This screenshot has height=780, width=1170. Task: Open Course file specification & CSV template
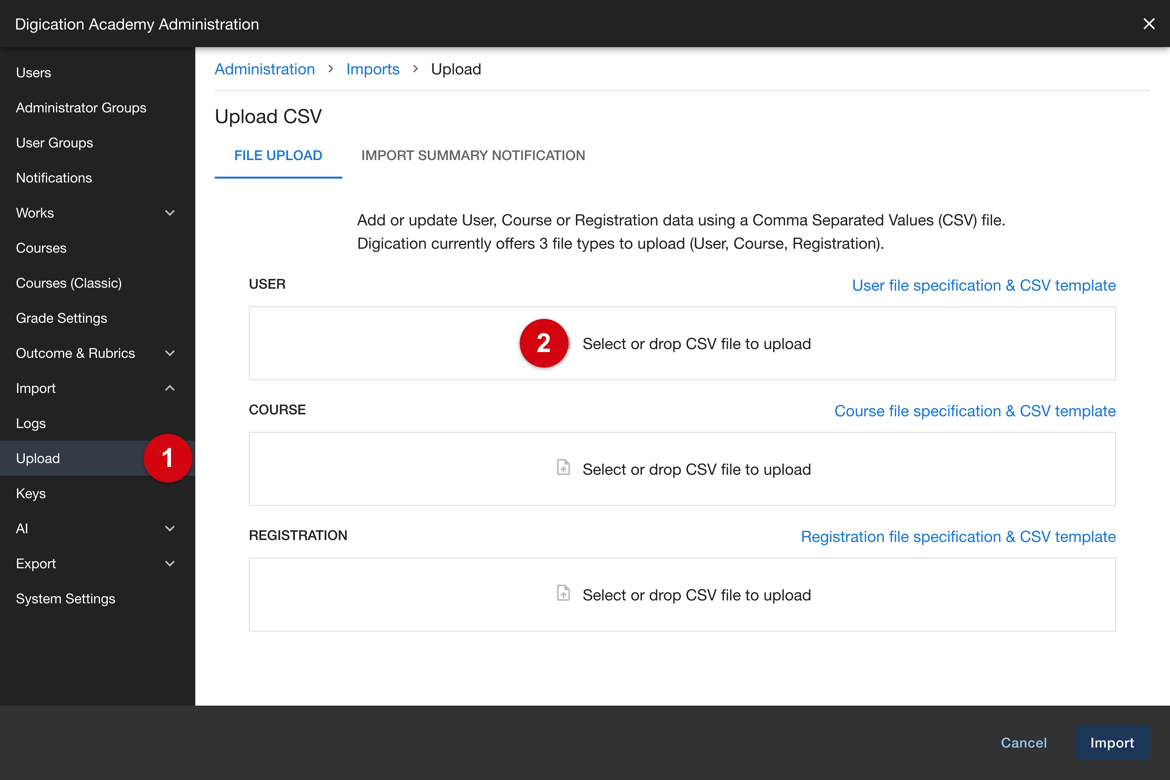(975, 411)
